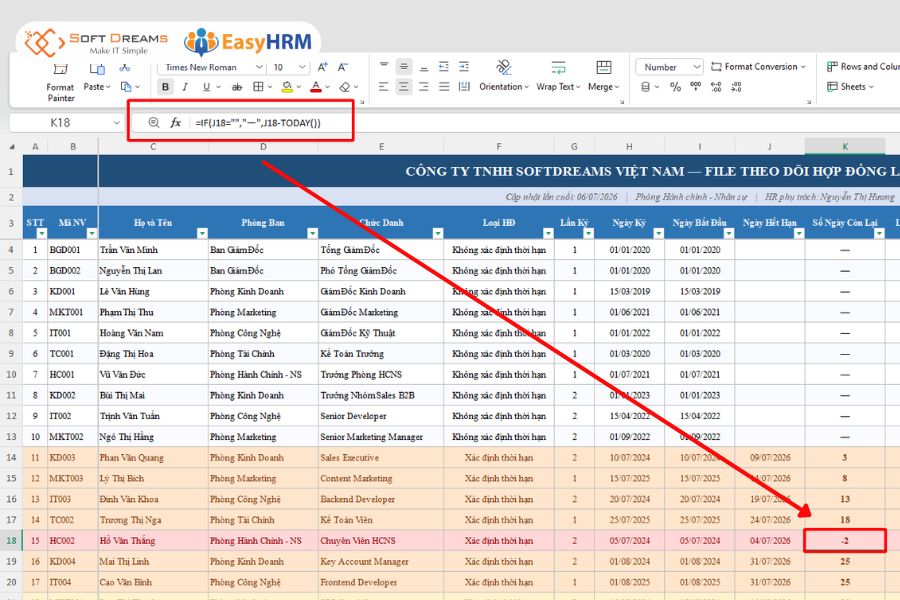Viewport: 900px width, 600px height.
Task: Click the Currency format icon
Action: (646, 87)
